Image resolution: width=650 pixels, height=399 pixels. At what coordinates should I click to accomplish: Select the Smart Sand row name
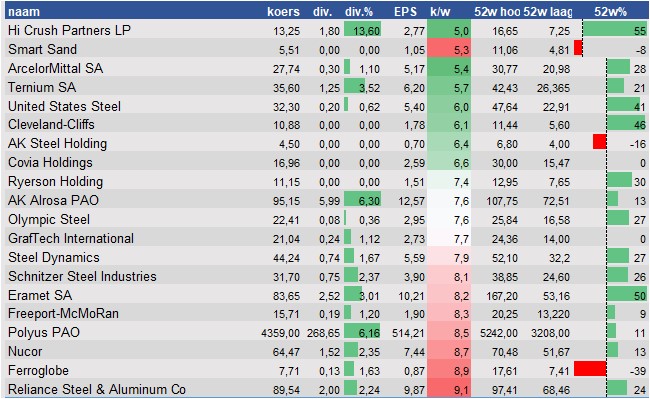42,49
